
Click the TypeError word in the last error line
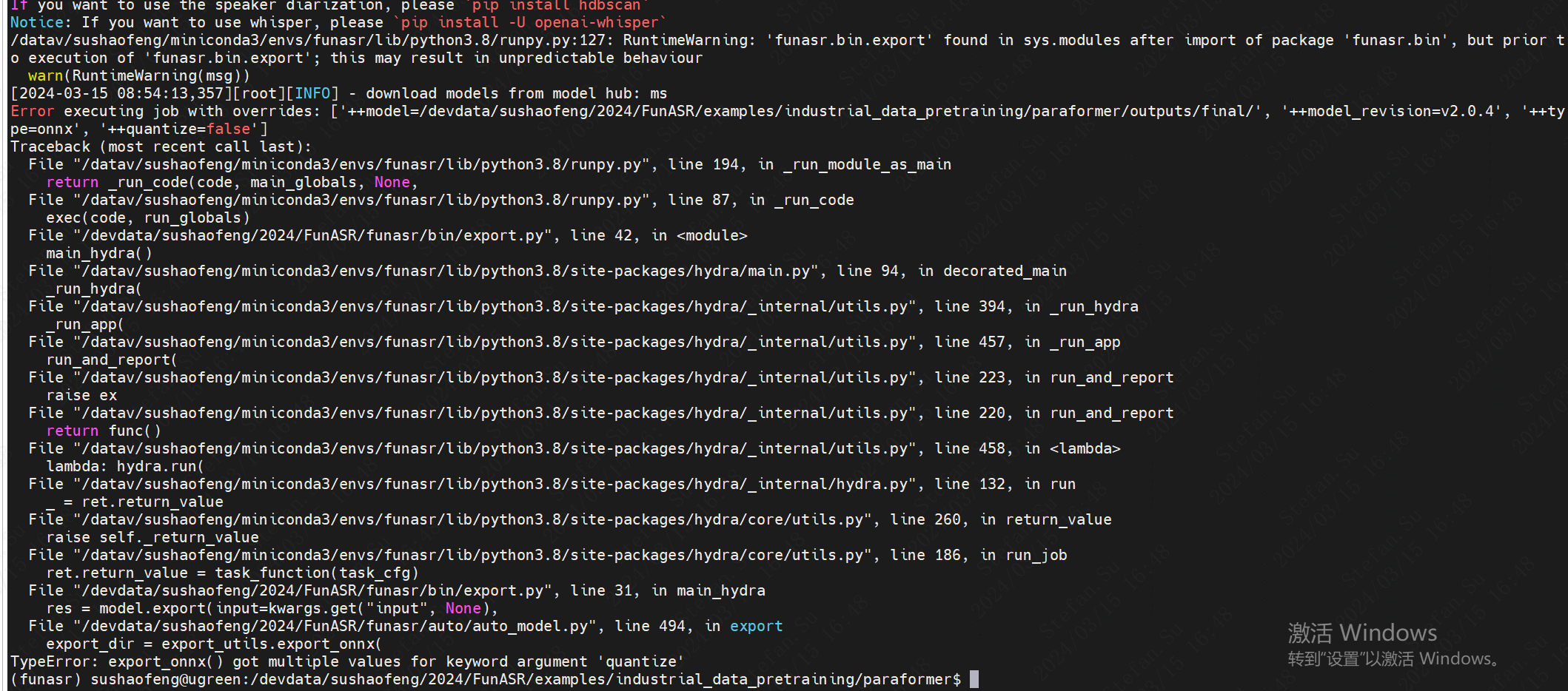pyautogui.click(x=54, y=661)
